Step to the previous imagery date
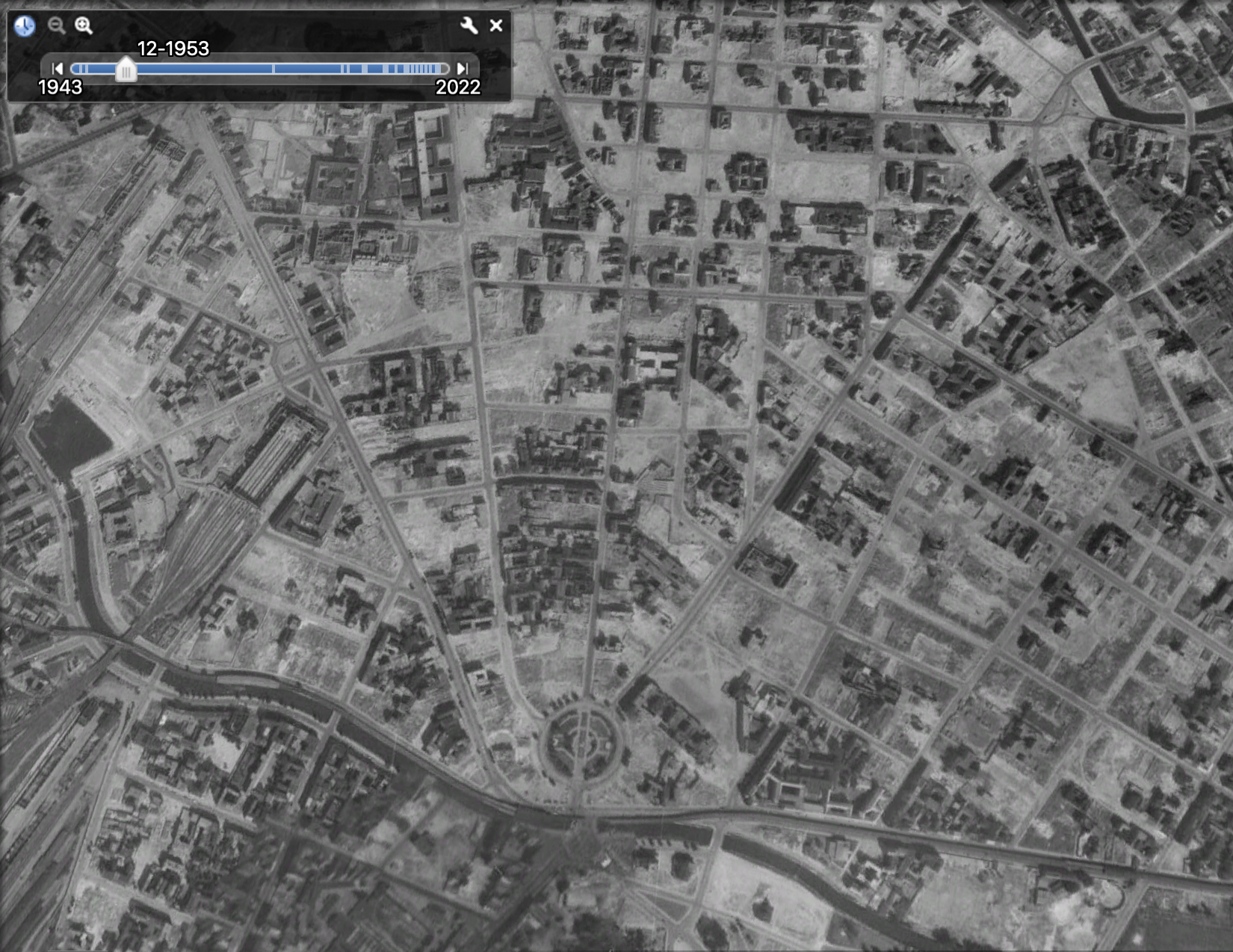The height and width of the screenshot is (952, 1233). point(58,69)
